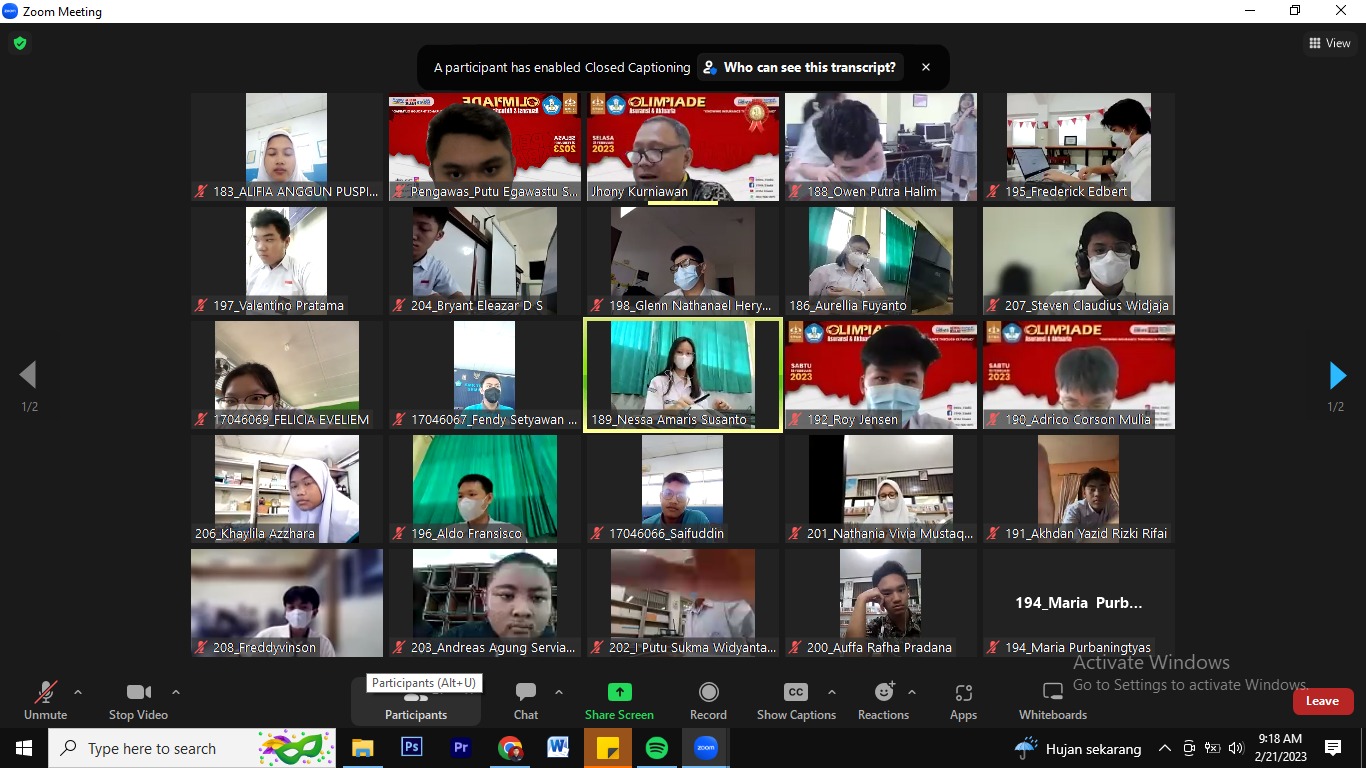This screenshot has width=1366, height=768.
Task: Click the green encryption shield icon
Action: tap(19, 43)
